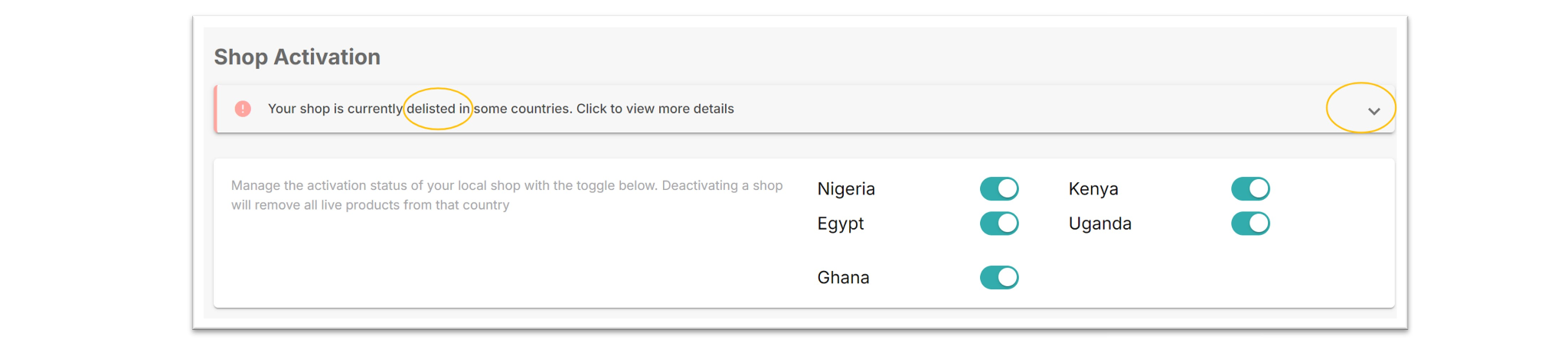Click "Manage the activation status" description line
Viewport: 1568px width, 346px height.
tap(507, 185)
